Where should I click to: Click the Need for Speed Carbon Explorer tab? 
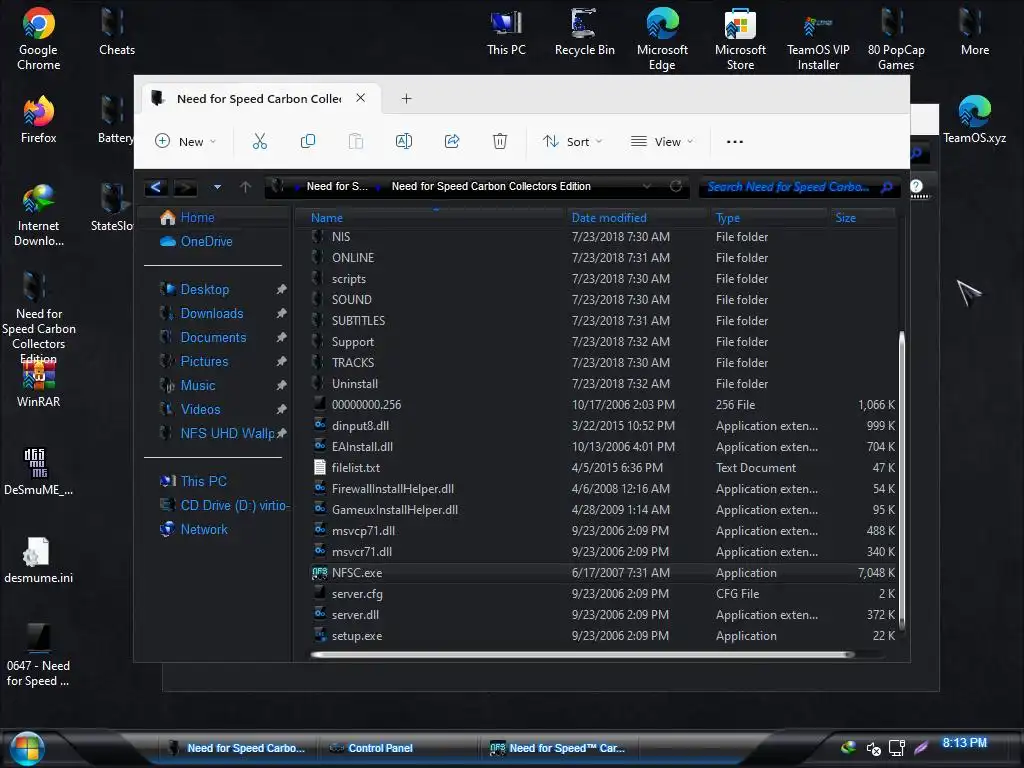pos(259,99)
